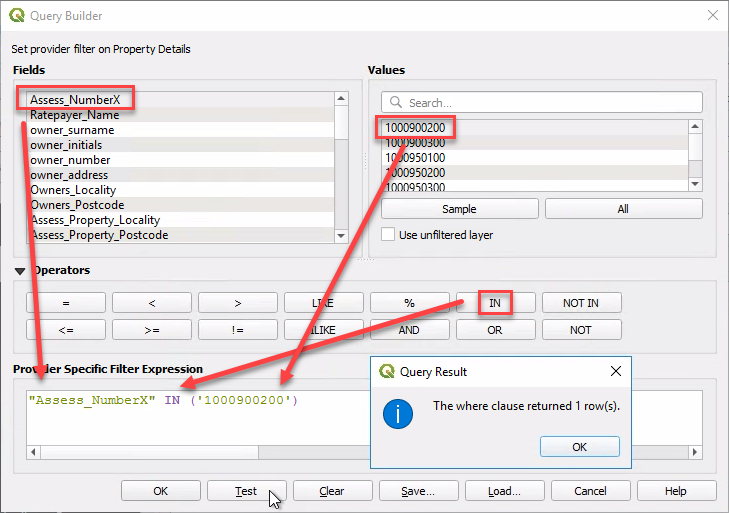The height and width of the screenshot is (513, 729).
Task: Insert the > operator
Action: (x=238, y=303)
